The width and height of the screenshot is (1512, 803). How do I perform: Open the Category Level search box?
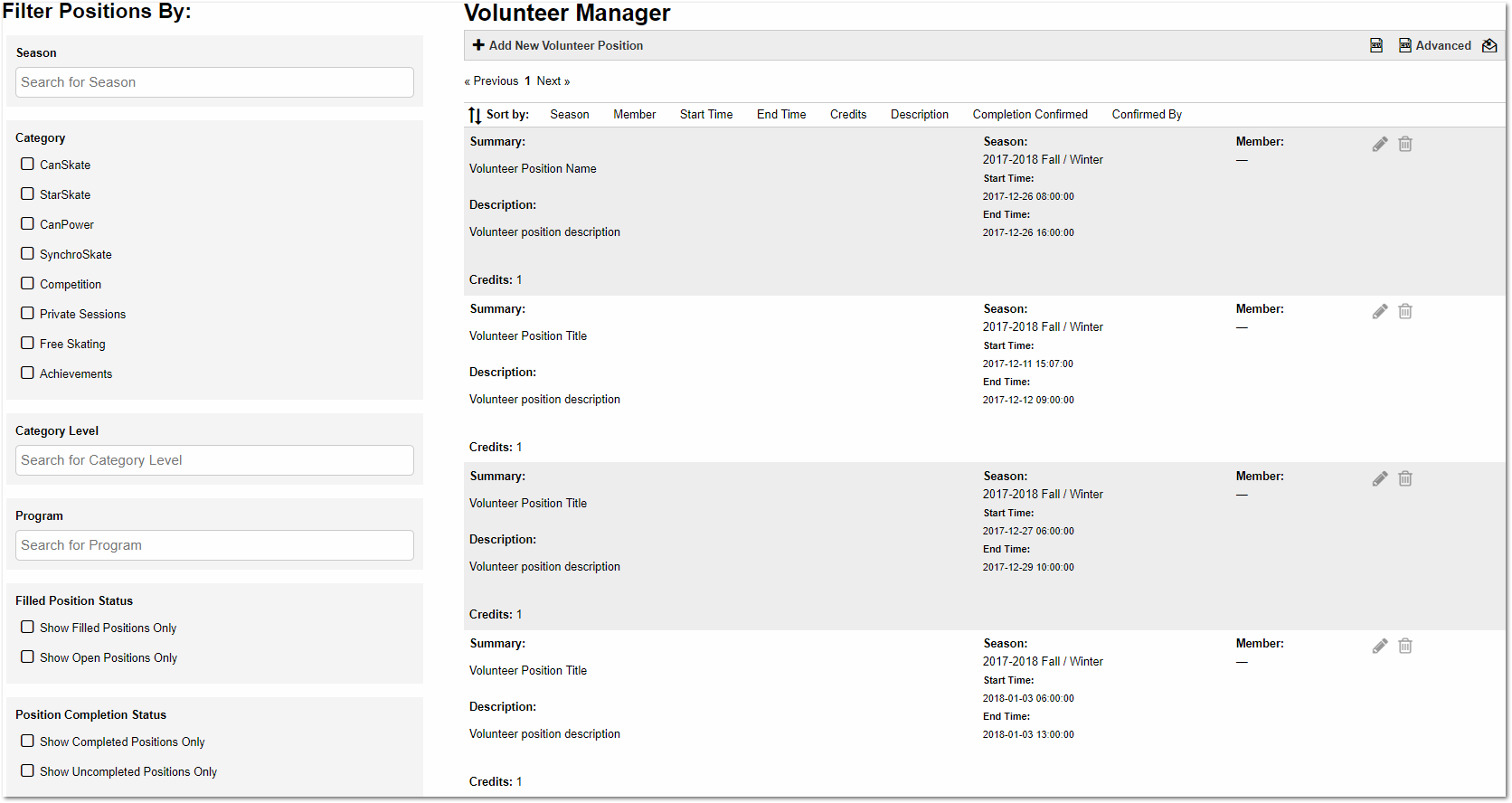point(214,460)
